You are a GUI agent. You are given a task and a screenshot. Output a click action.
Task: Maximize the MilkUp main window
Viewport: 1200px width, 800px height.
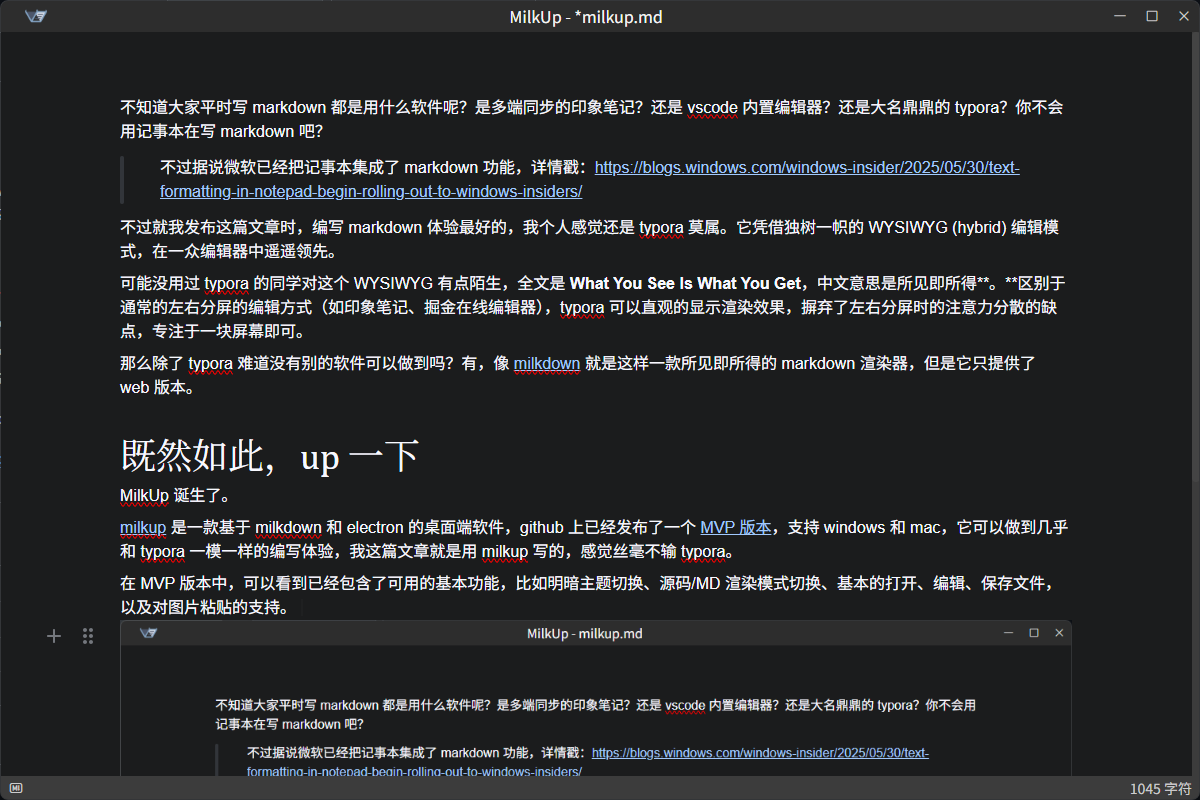1151,17
